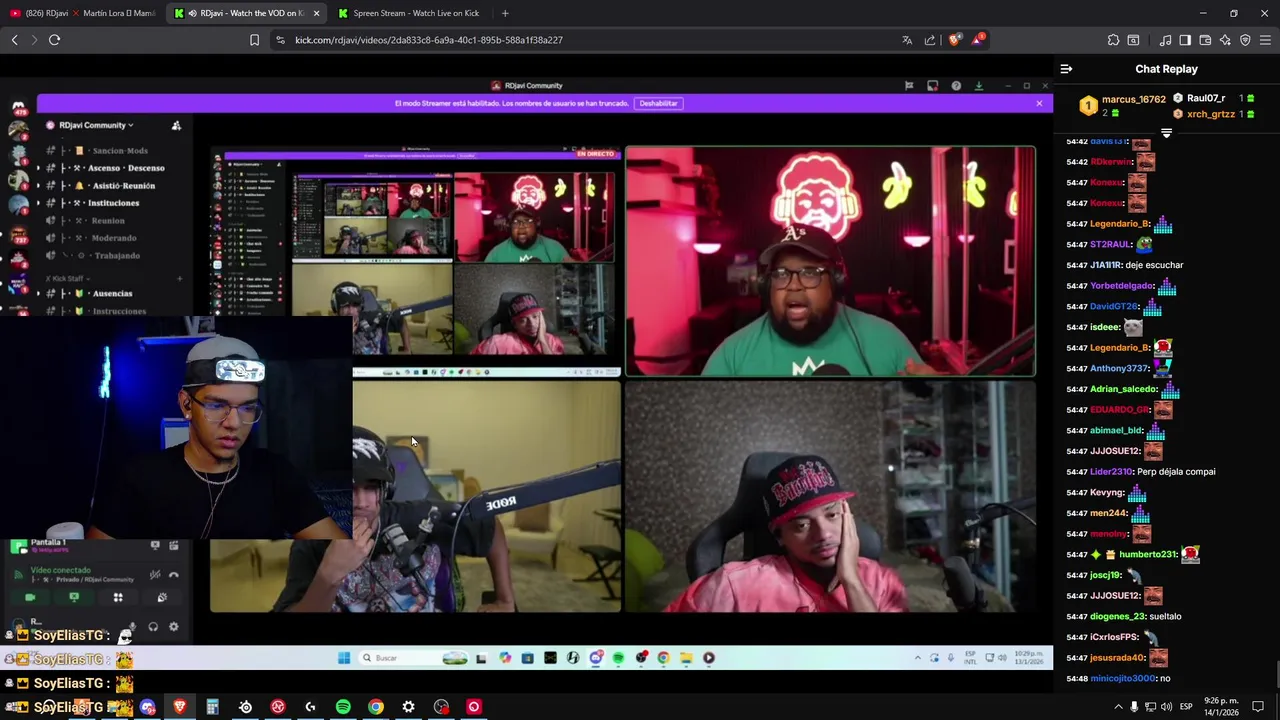This screenshot has width=1280, height=720.
Task: Open the system volume icon
Action: [x=1166, y=707]
